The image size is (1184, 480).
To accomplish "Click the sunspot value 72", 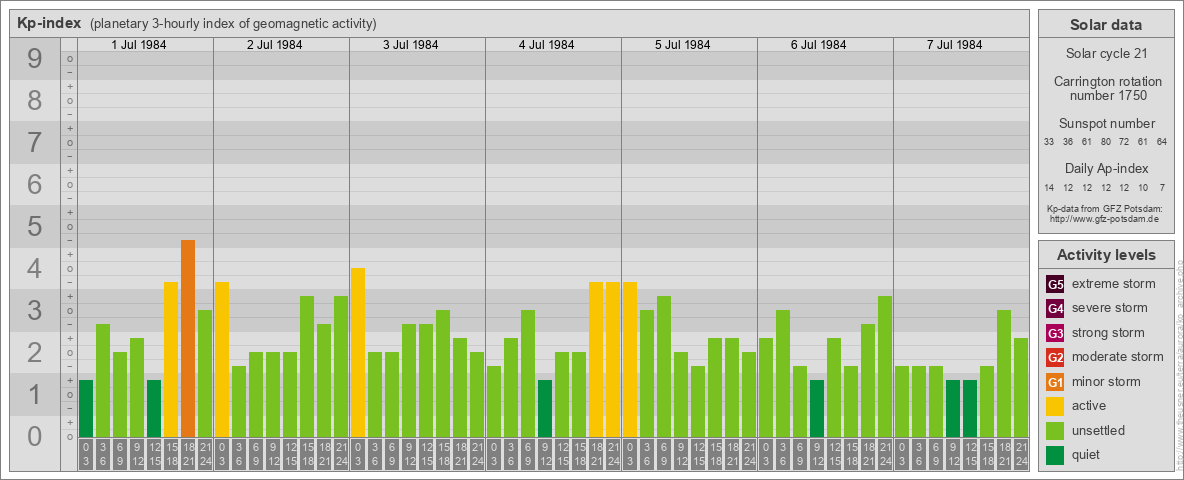I will [x=1124, y=142].
